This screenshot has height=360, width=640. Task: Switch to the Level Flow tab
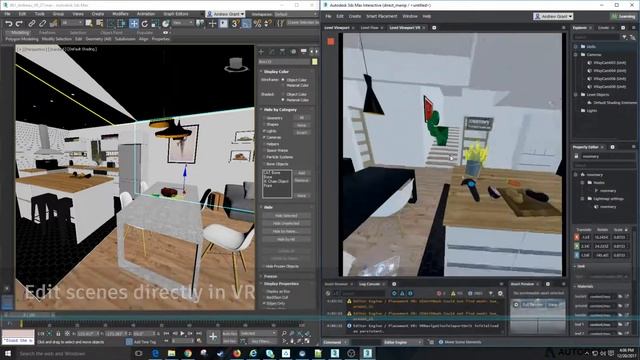click(x=370, y=28)
